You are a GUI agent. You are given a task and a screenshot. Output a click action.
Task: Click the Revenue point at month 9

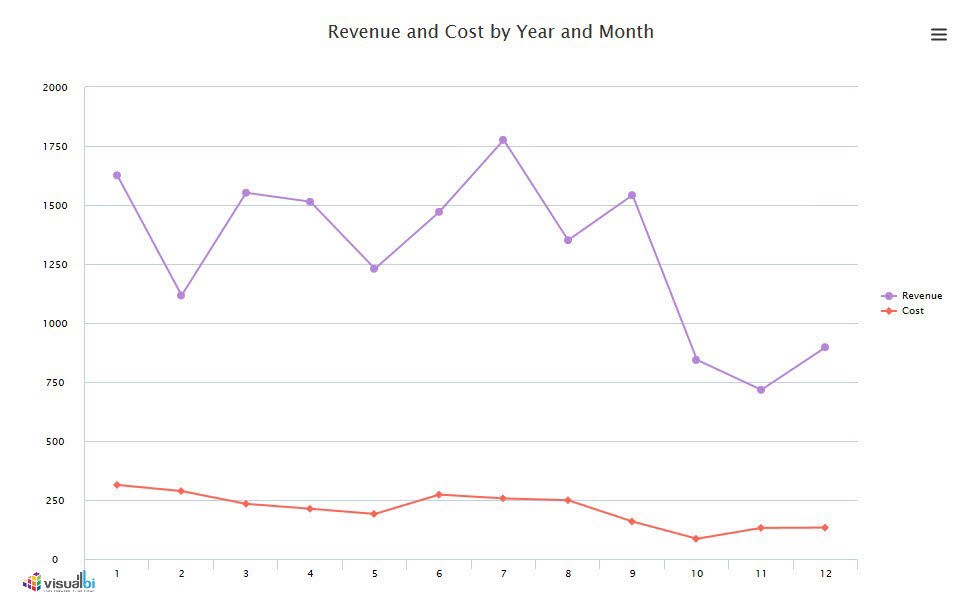pyautogui.click(x=632, y=195)
